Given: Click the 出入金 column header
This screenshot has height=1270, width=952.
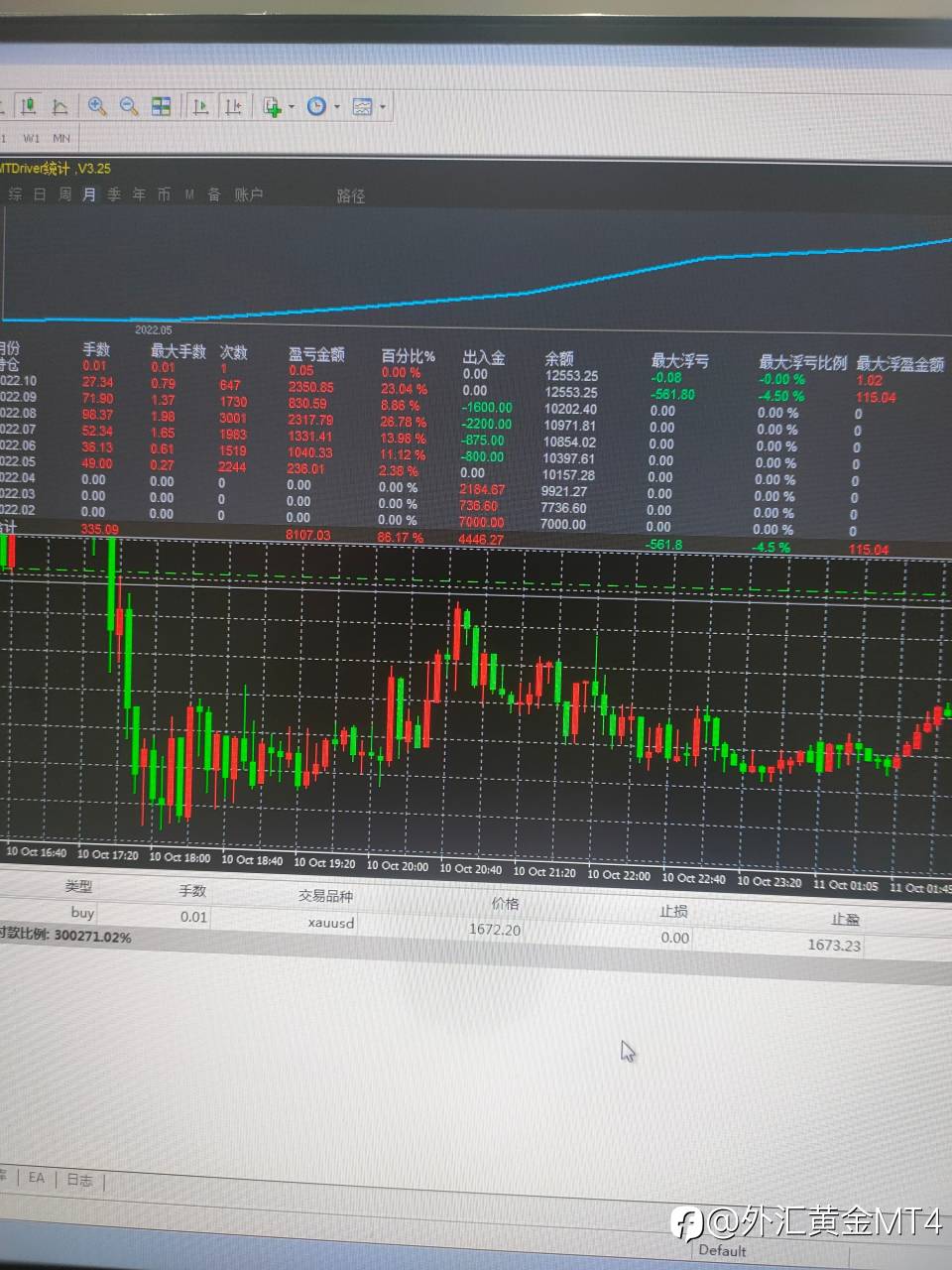Looking at the screenshot, I should 484,357.
